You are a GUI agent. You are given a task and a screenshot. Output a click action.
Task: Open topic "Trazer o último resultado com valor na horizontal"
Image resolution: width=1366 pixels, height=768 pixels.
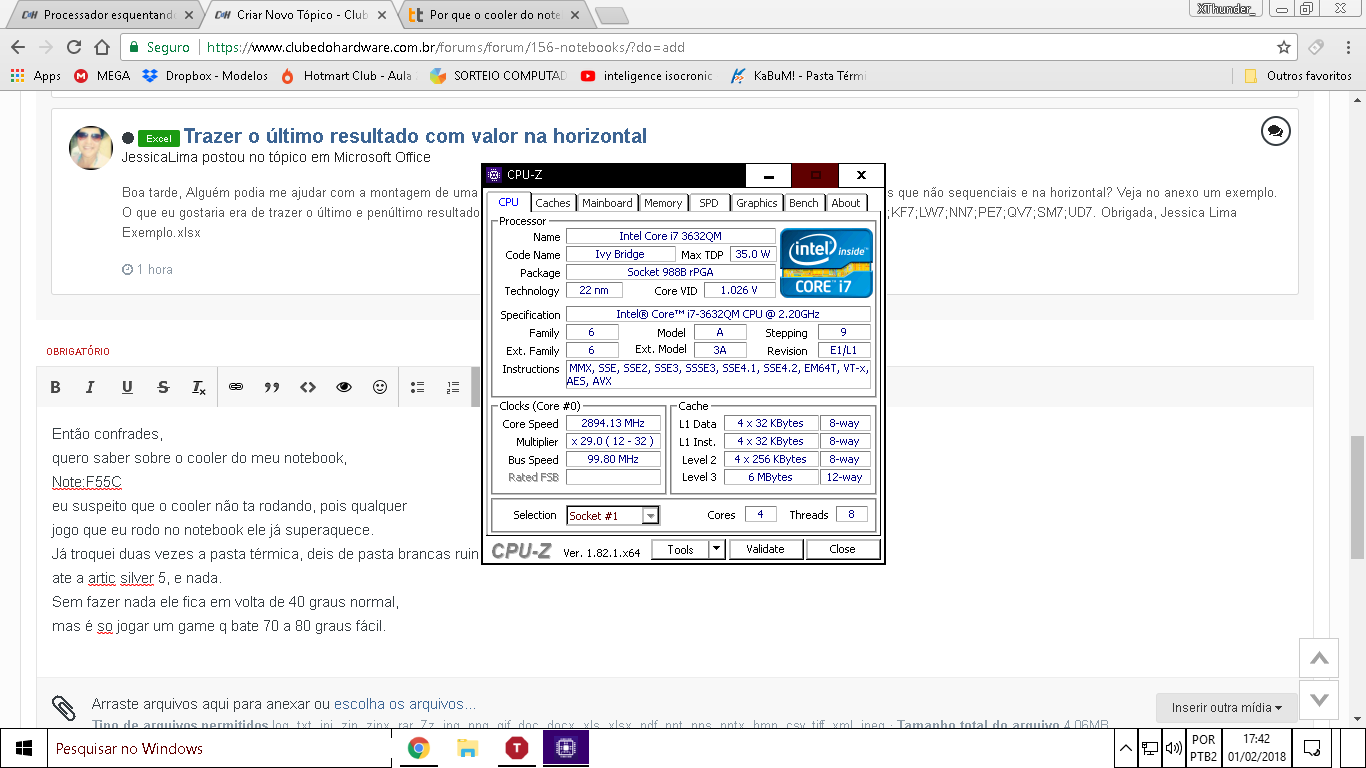[x=415, y=136]
